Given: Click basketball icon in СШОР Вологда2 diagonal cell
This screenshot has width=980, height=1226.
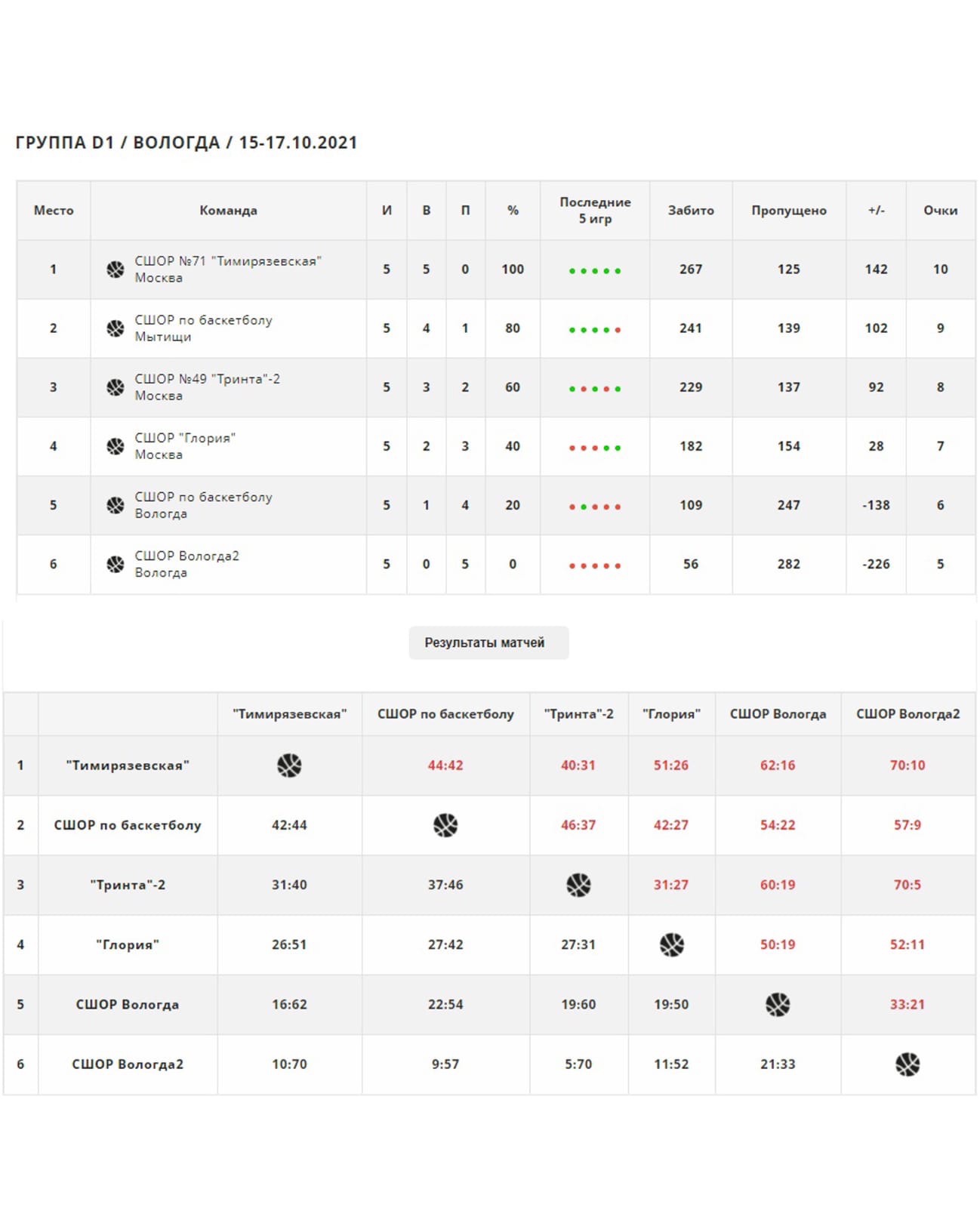Looking at the screenshot, I should tap(908, 1064).
